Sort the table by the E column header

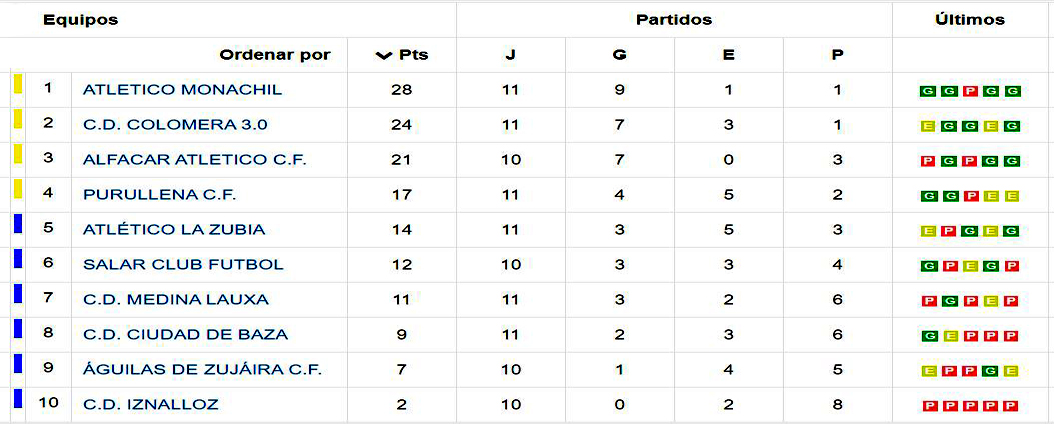(728, 55)
